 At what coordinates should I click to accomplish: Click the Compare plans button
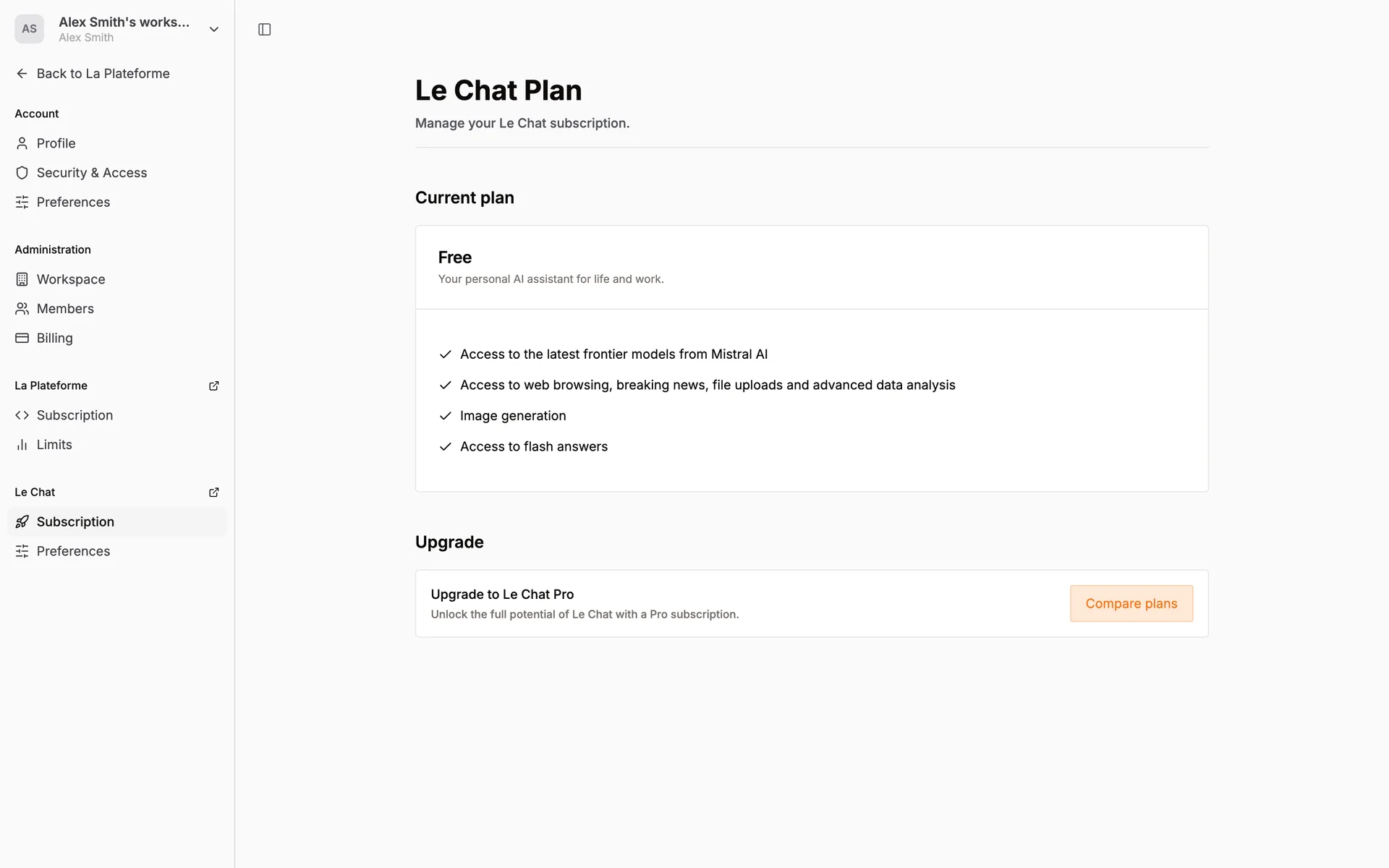(x=1131, y=603)
